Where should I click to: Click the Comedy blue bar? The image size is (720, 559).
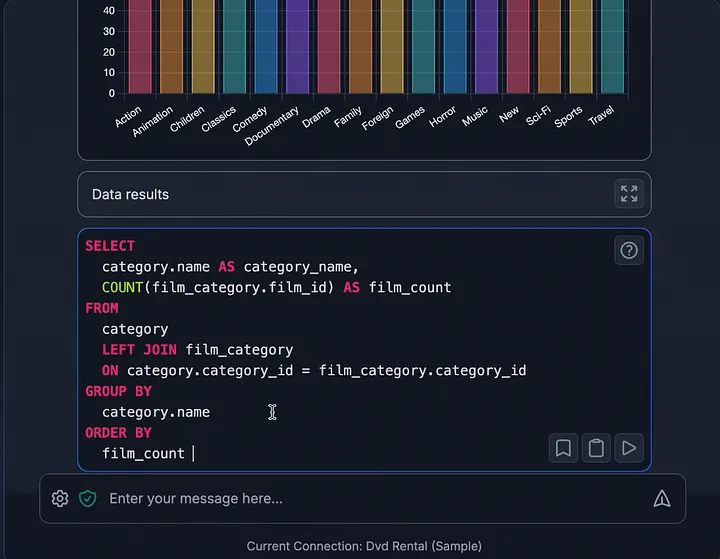(266, 46)
